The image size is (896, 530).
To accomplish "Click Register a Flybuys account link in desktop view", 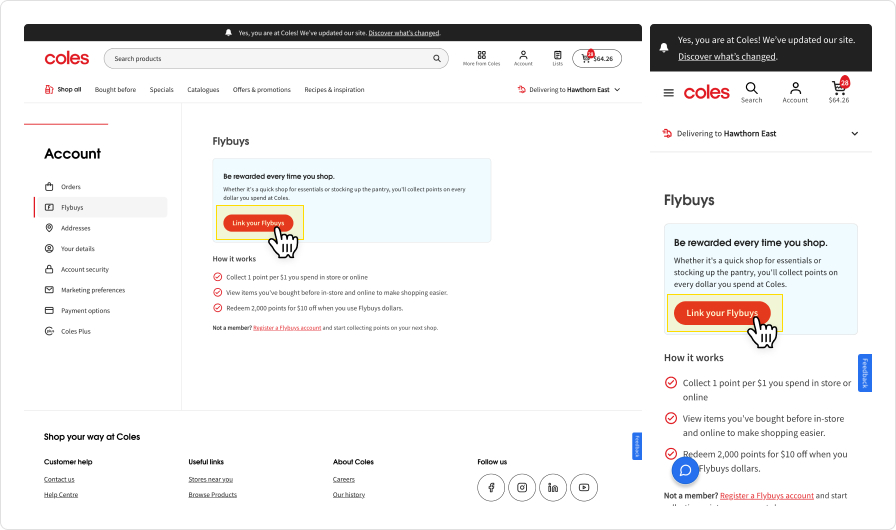I will coord(287,328).
